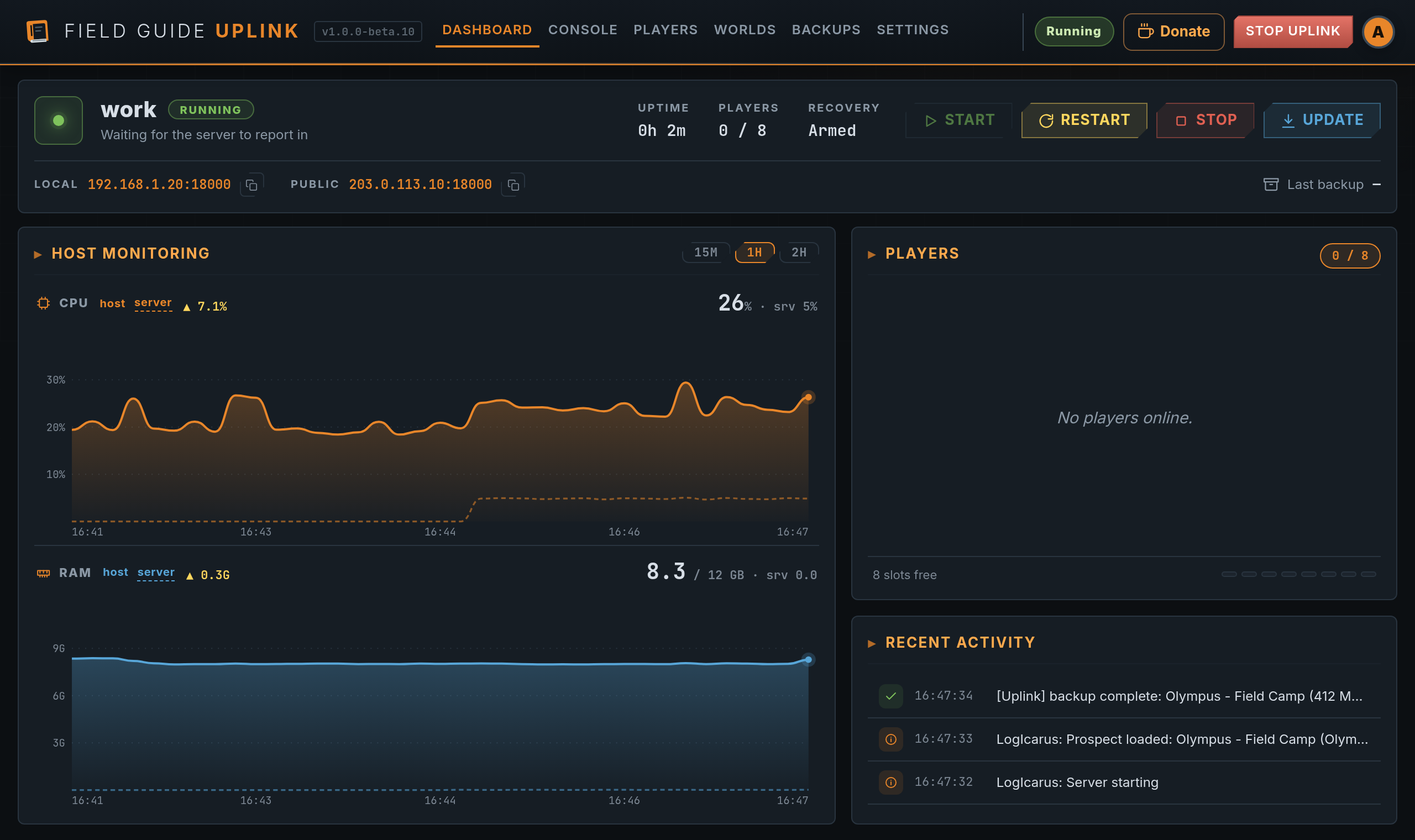Collapse the Host Monitoring panel
The width and height of the screenshot is (1415, 840).
(38, 255)
